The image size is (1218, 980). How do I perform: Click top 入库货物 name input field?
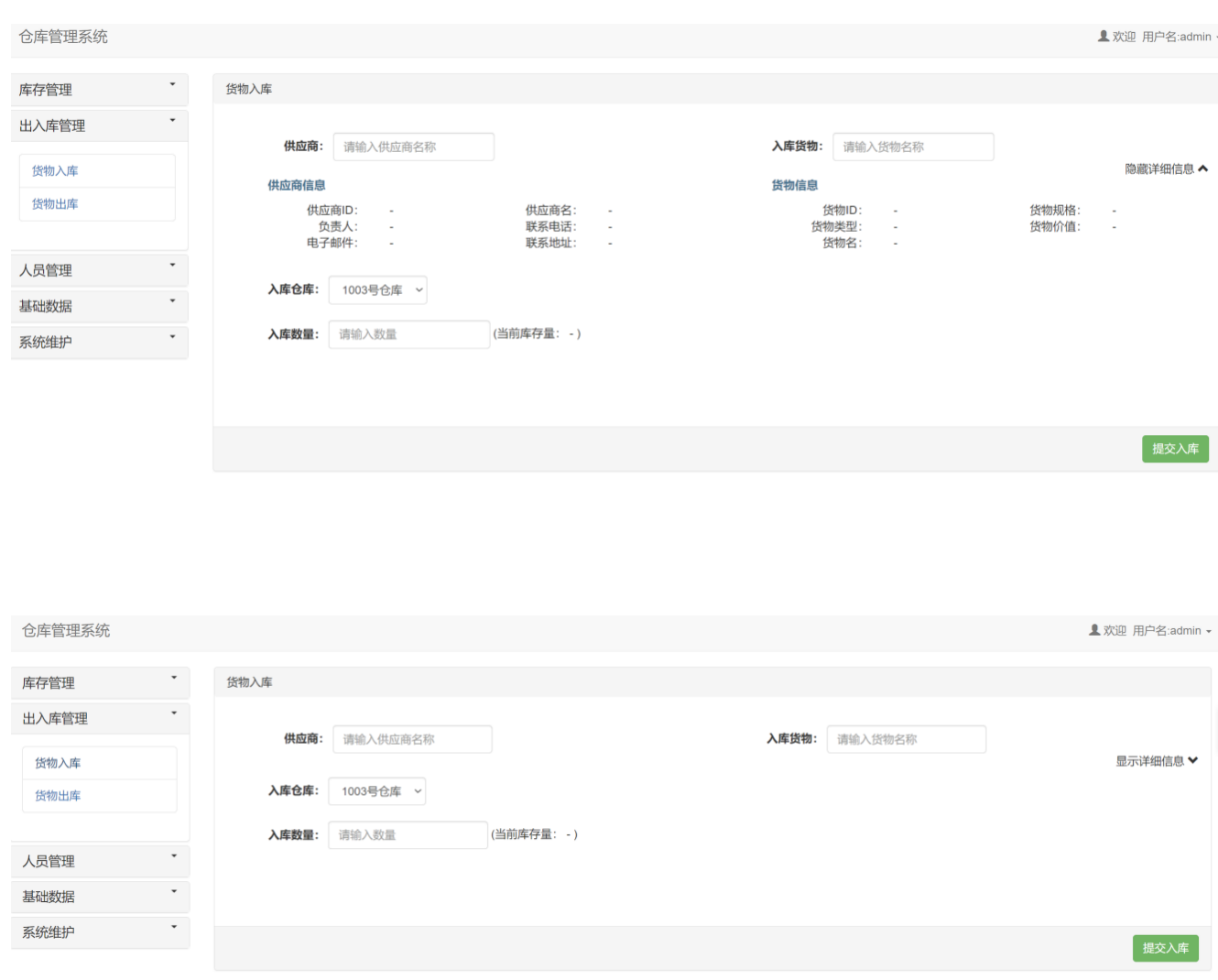coord(913,147)
